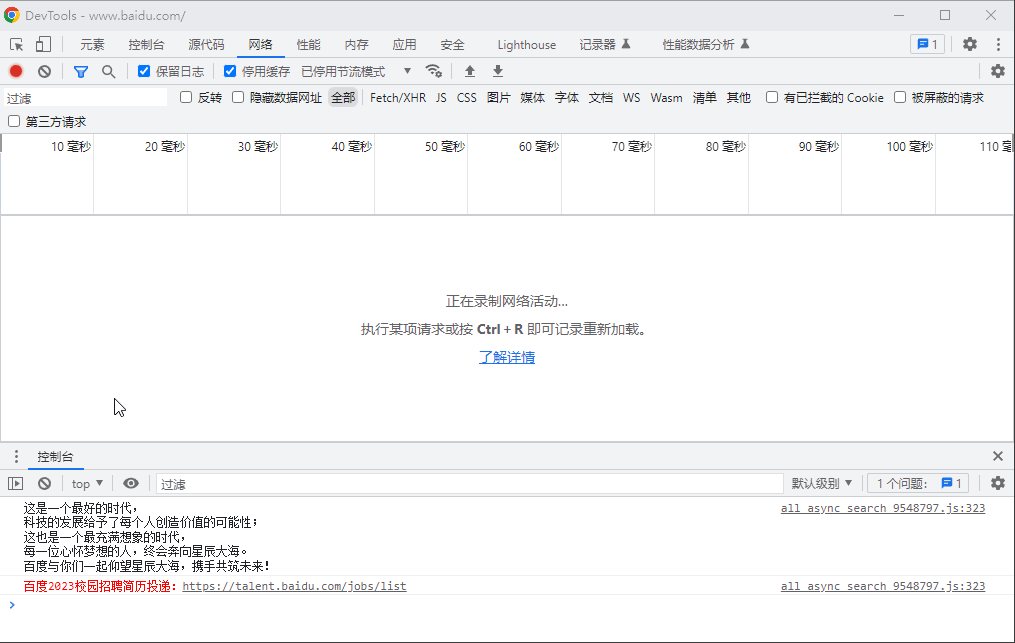Open the 1 个问题 issues counter in console

918,483
